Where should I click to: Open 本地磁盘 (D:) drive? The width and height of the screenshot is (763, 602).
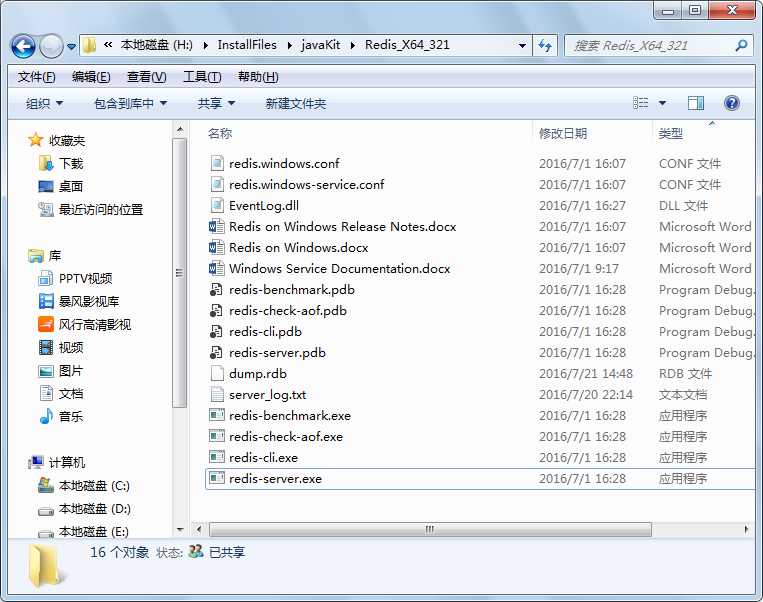85,509
